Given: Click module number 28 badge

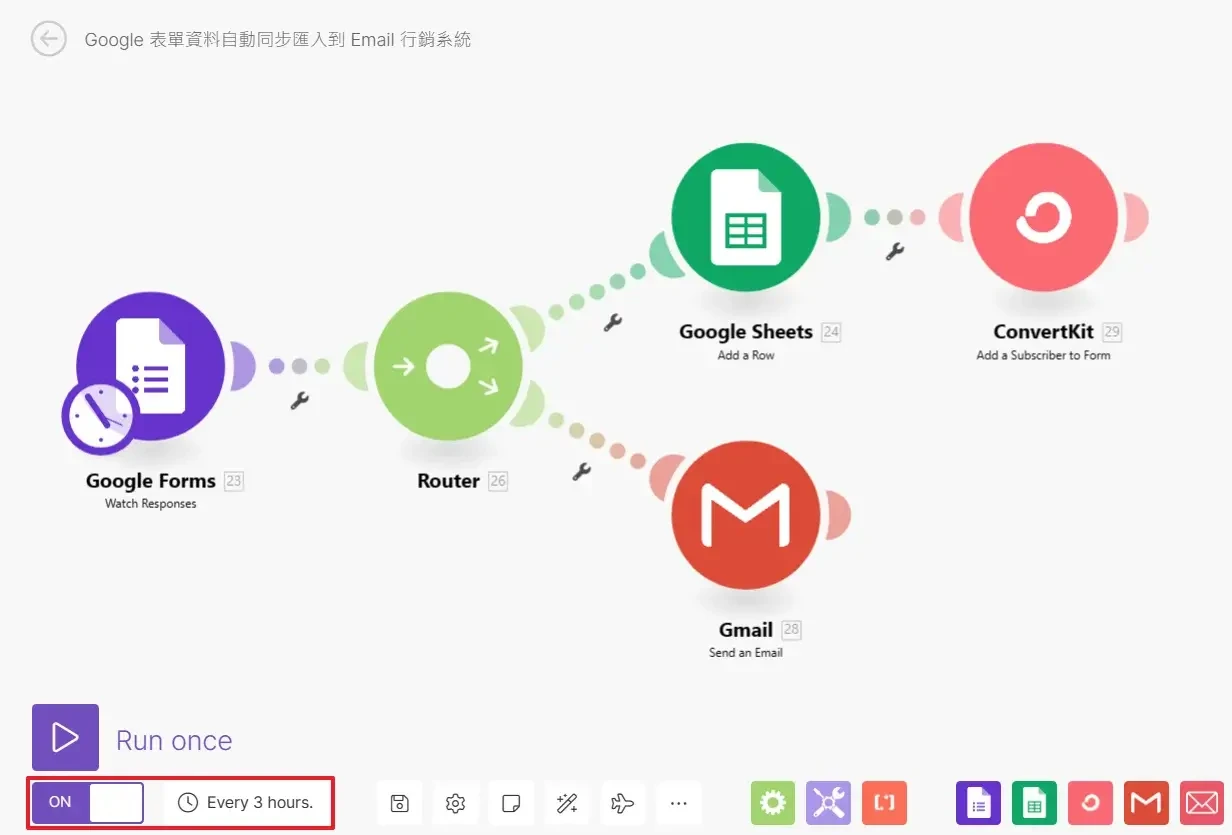Looking at the screenshot, I should (791, 630).
